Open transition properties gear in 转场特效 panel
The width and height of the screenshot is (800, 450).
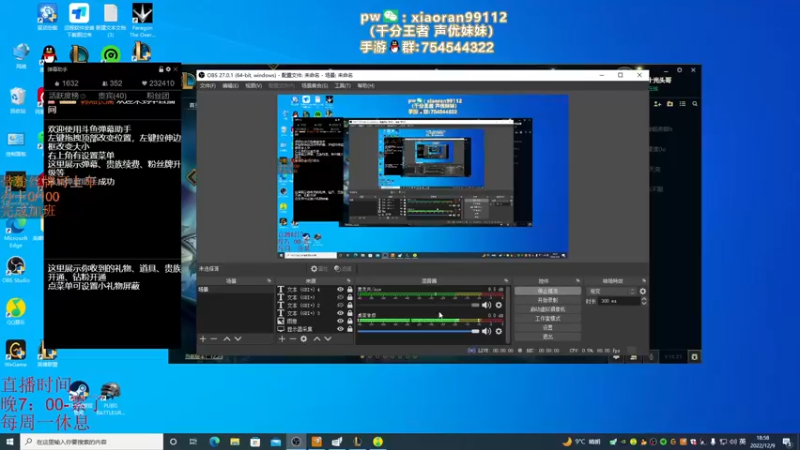pyautogui.click(x=642, y=291)
